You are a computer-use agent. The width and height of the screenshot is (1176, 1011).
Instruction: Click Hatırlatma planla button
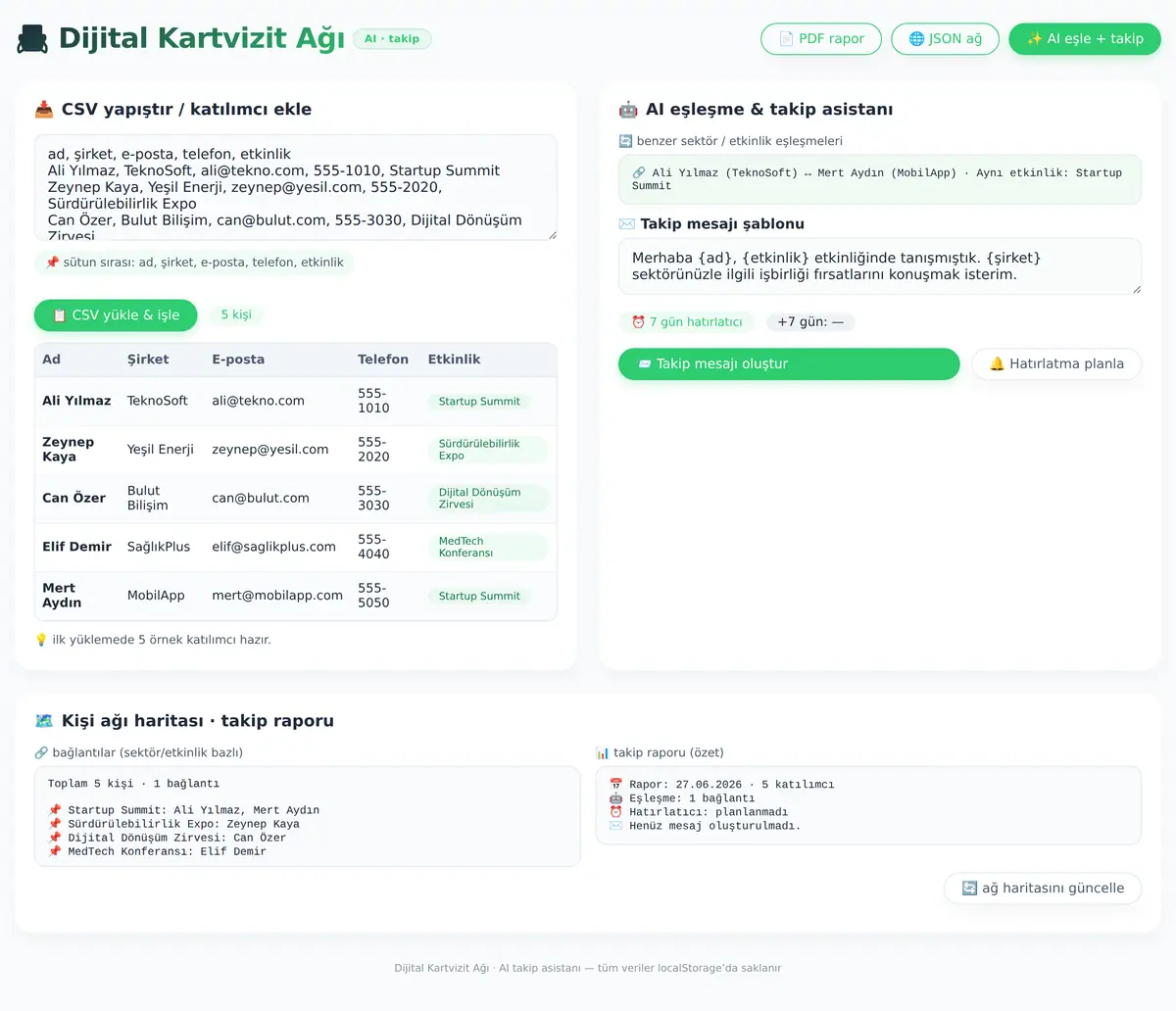(x=1056, y=363)
